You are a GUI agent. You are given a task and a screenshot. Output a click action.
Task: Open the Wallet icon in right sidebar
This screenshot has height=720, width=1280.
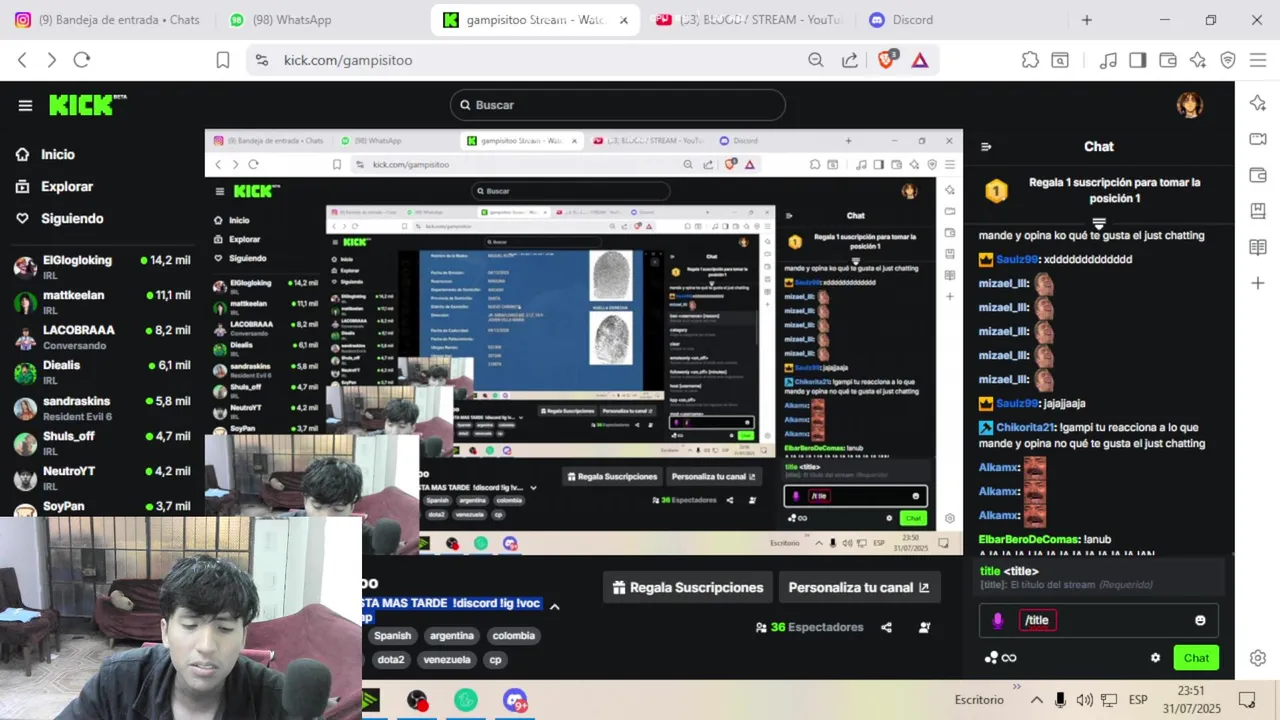1258,175
